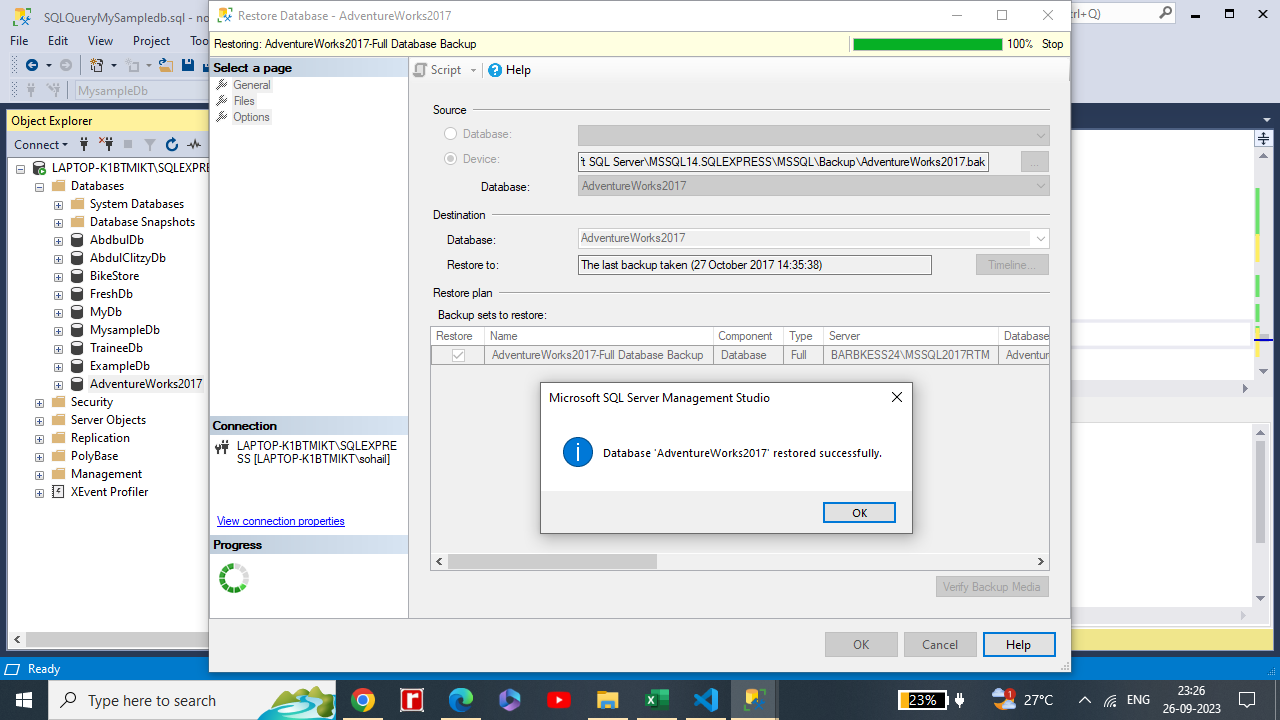Click the Connect Object Explorer plug icon
Image resolution: width=1280 pixels, height=720 pixels.
[85, 144]
